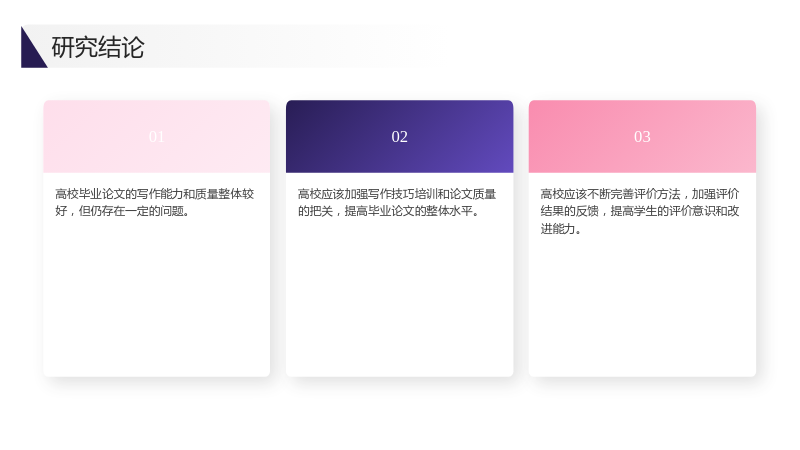Click the line 的把关，提高毕业论文的整体水平。
This screenshot has height=450, width=800.
click(389, 211)
